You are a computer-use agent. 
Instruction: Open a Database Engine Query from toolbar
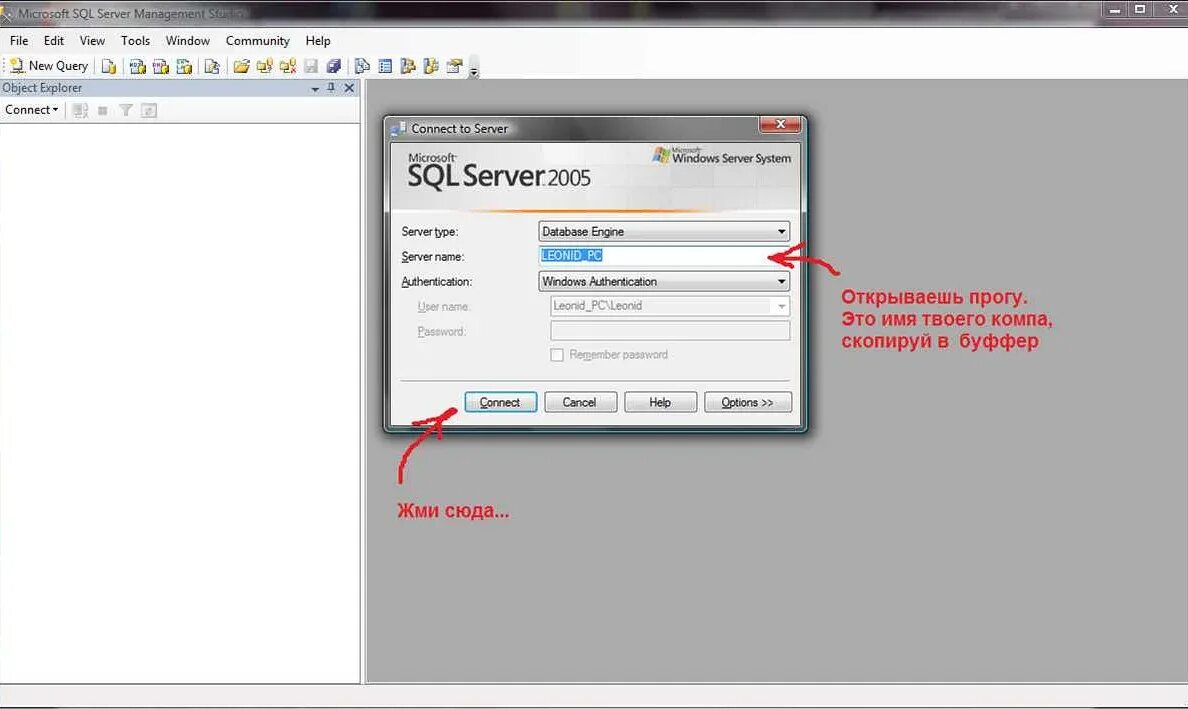click(x=109, y=67)
